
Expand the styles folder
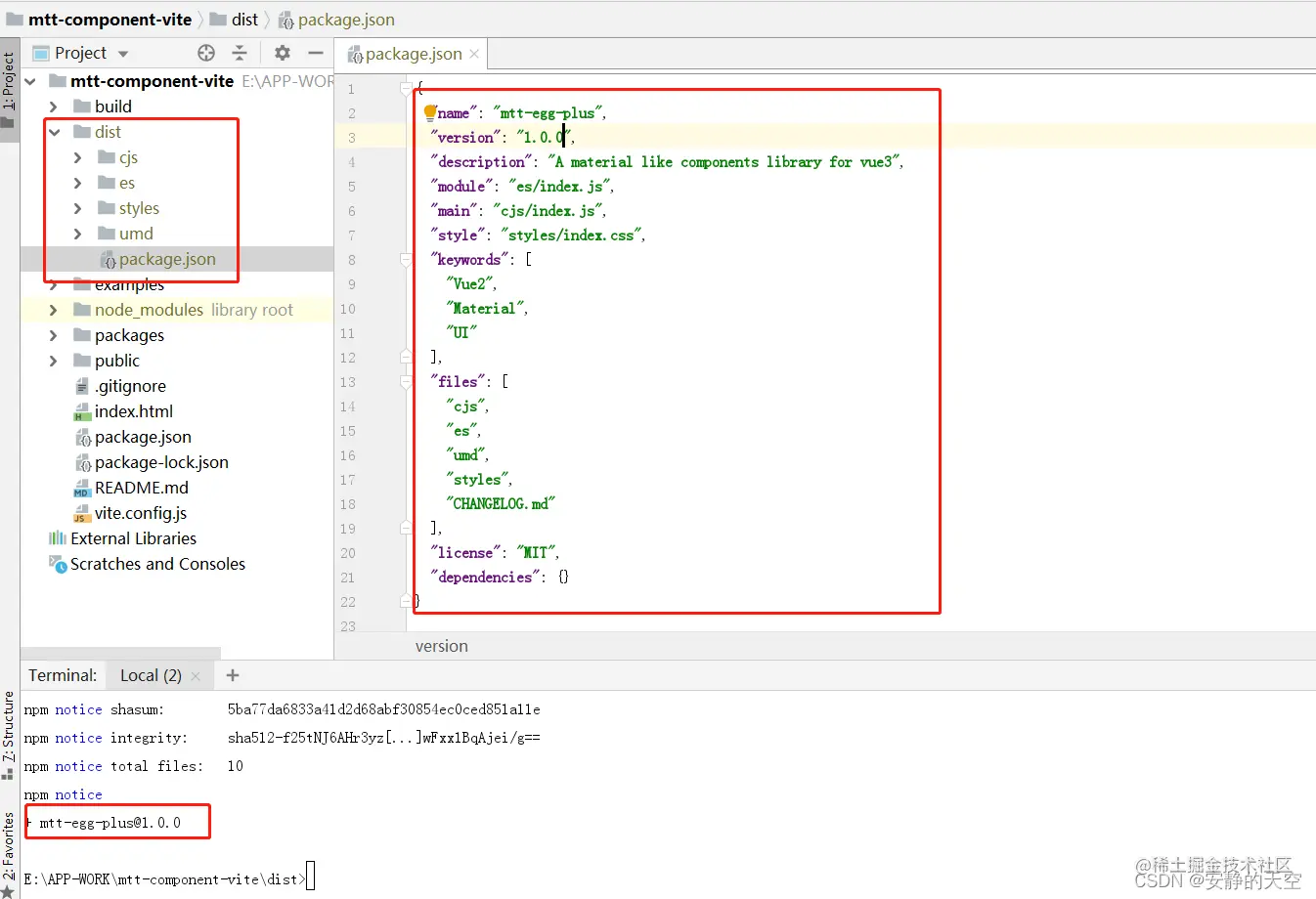click(x=77, y=208)
